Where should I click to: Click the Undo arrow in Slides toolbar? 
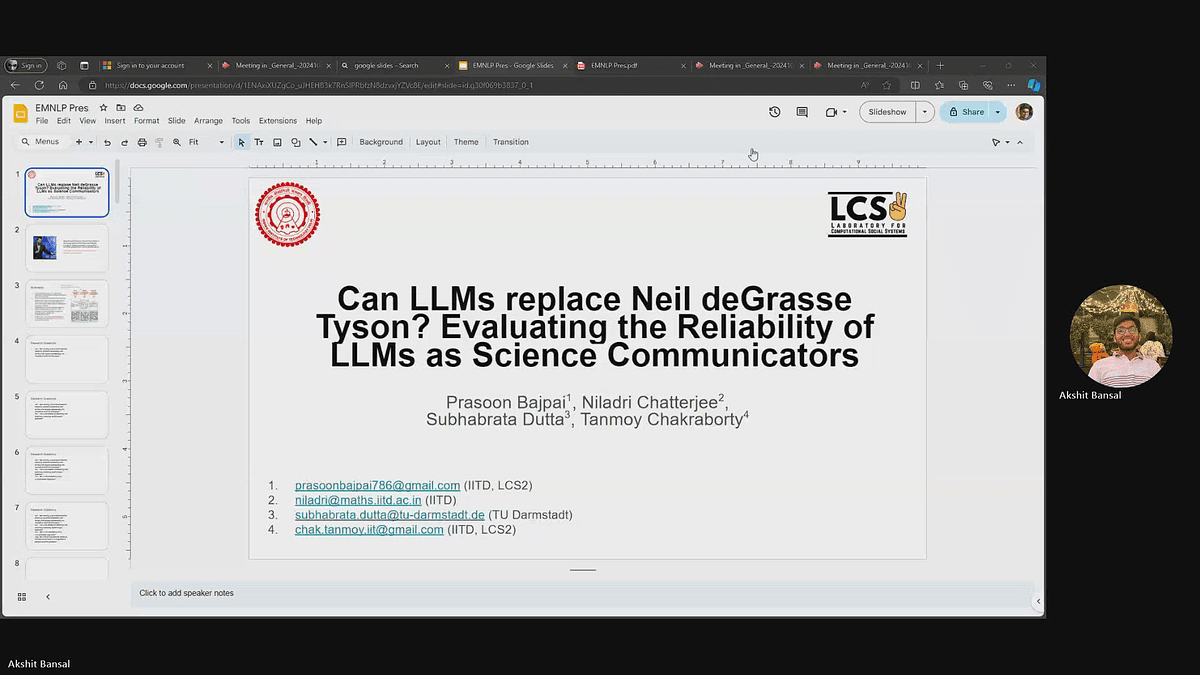click(107, 142)
